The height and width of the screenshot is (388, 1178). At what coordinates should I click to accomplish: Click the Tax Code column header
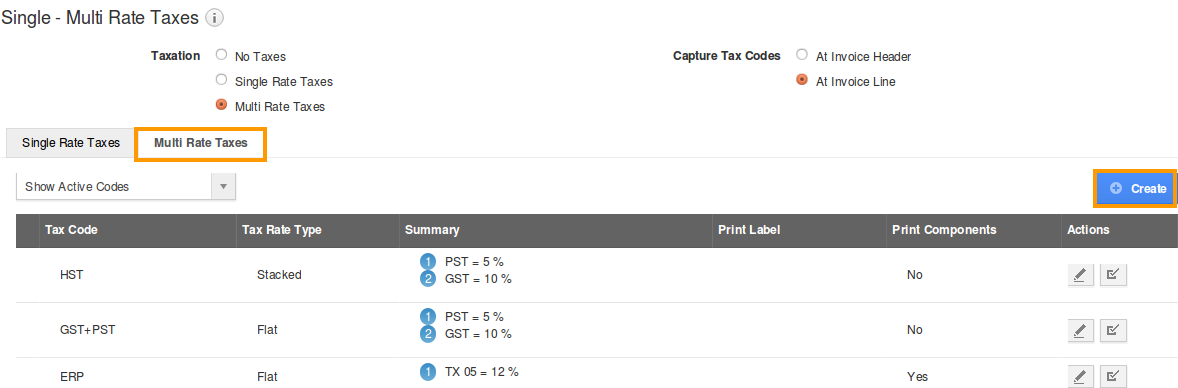pos(71,230)
